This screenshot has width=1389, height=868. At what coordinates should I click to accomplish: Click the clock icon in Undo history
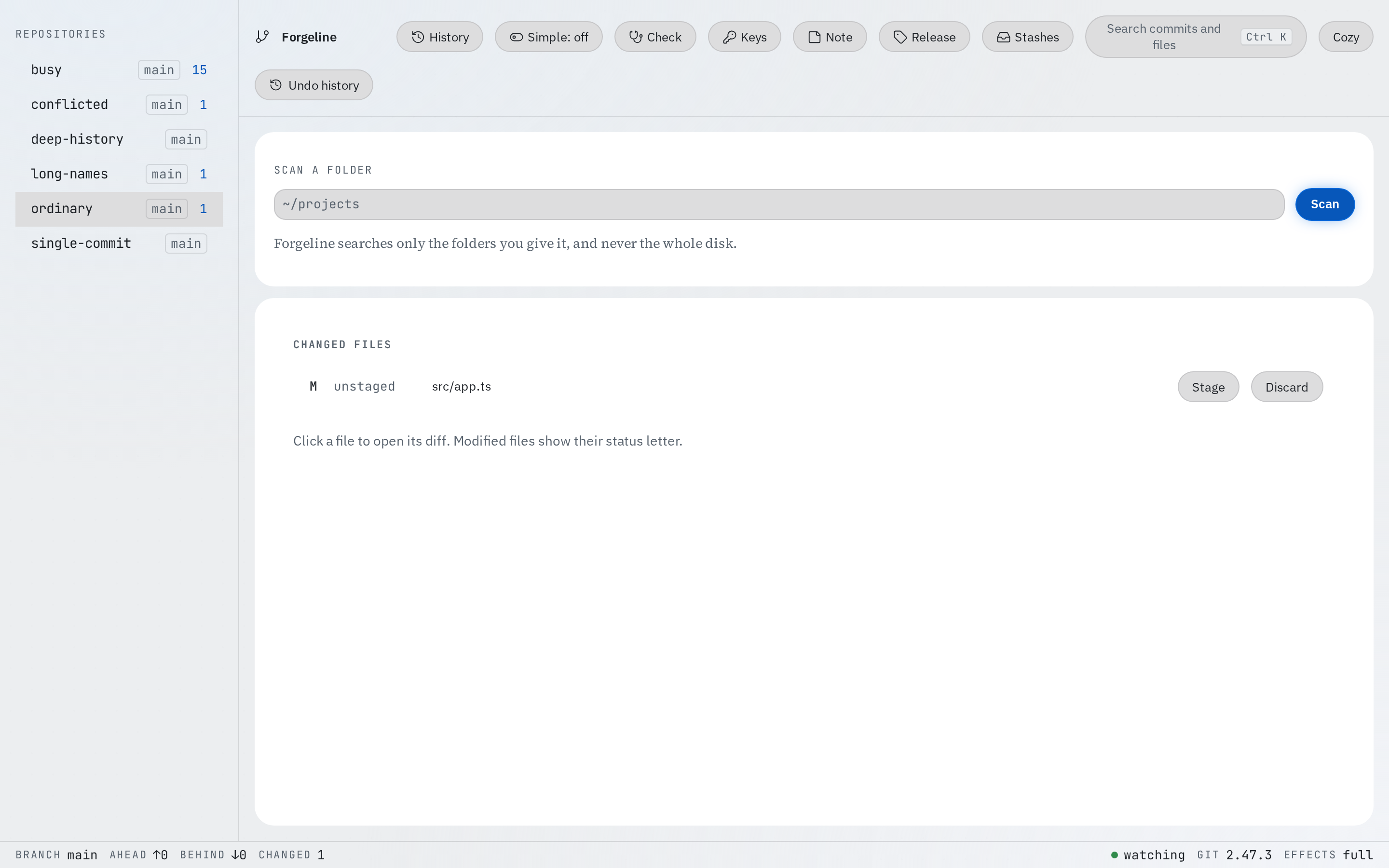276,85
